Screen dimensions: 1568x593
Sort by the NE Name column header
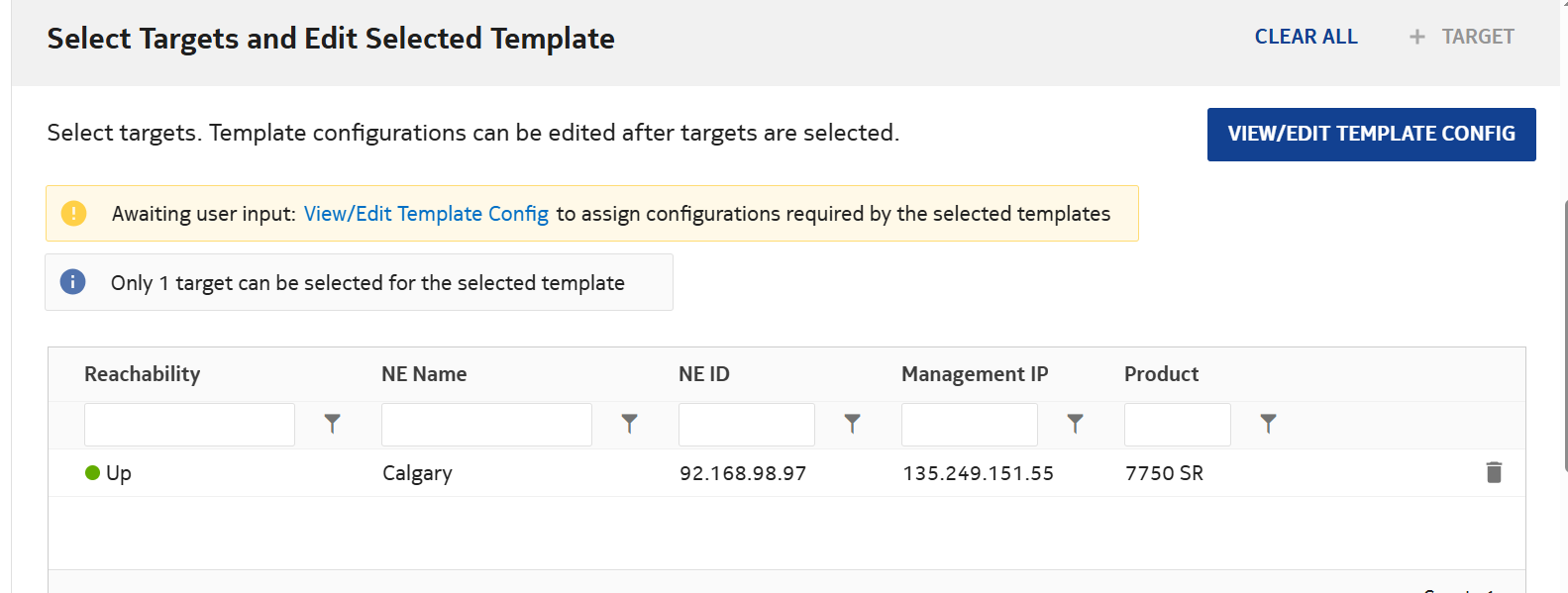424,374
